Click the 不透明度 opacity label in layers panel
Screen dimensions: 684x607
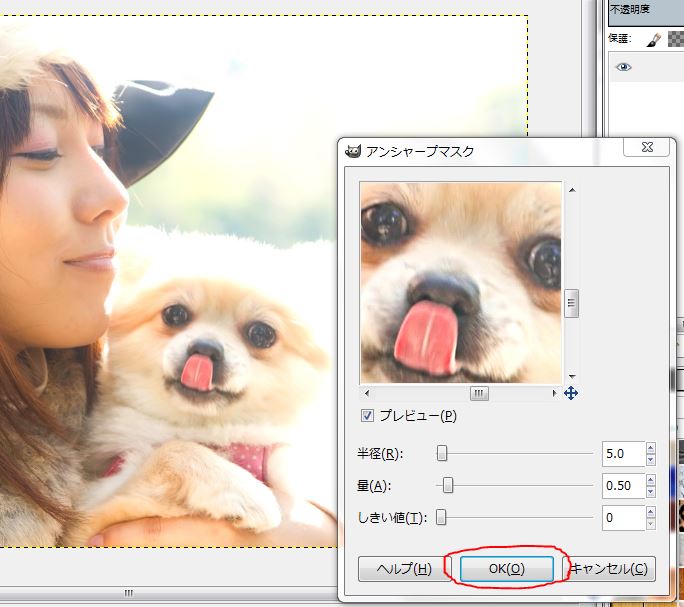pyautogui.click(x=629, y=9)
